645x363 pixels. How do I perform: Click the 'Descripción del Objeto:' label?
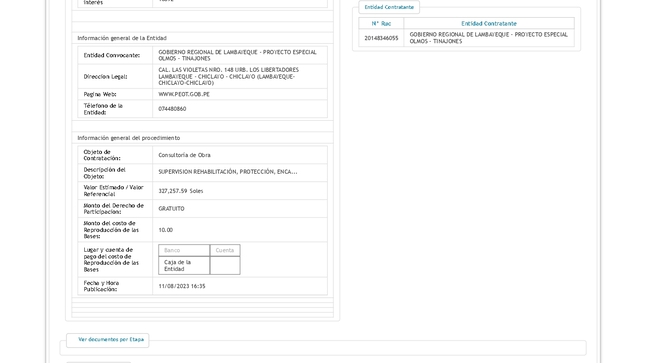[104, 173]
